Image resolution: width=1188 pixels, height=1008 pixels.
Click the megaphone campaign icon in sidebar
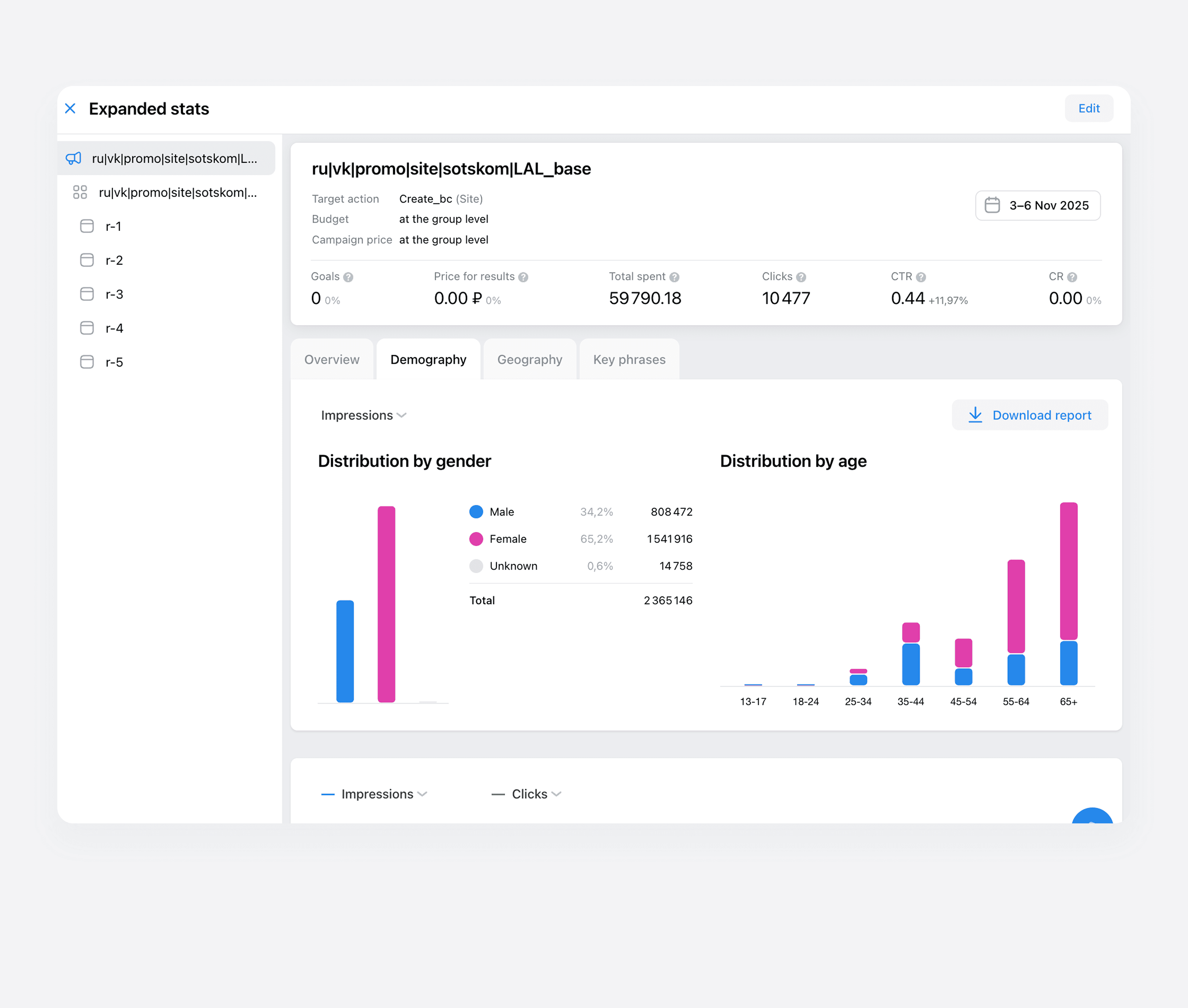(x=74, y=158)
